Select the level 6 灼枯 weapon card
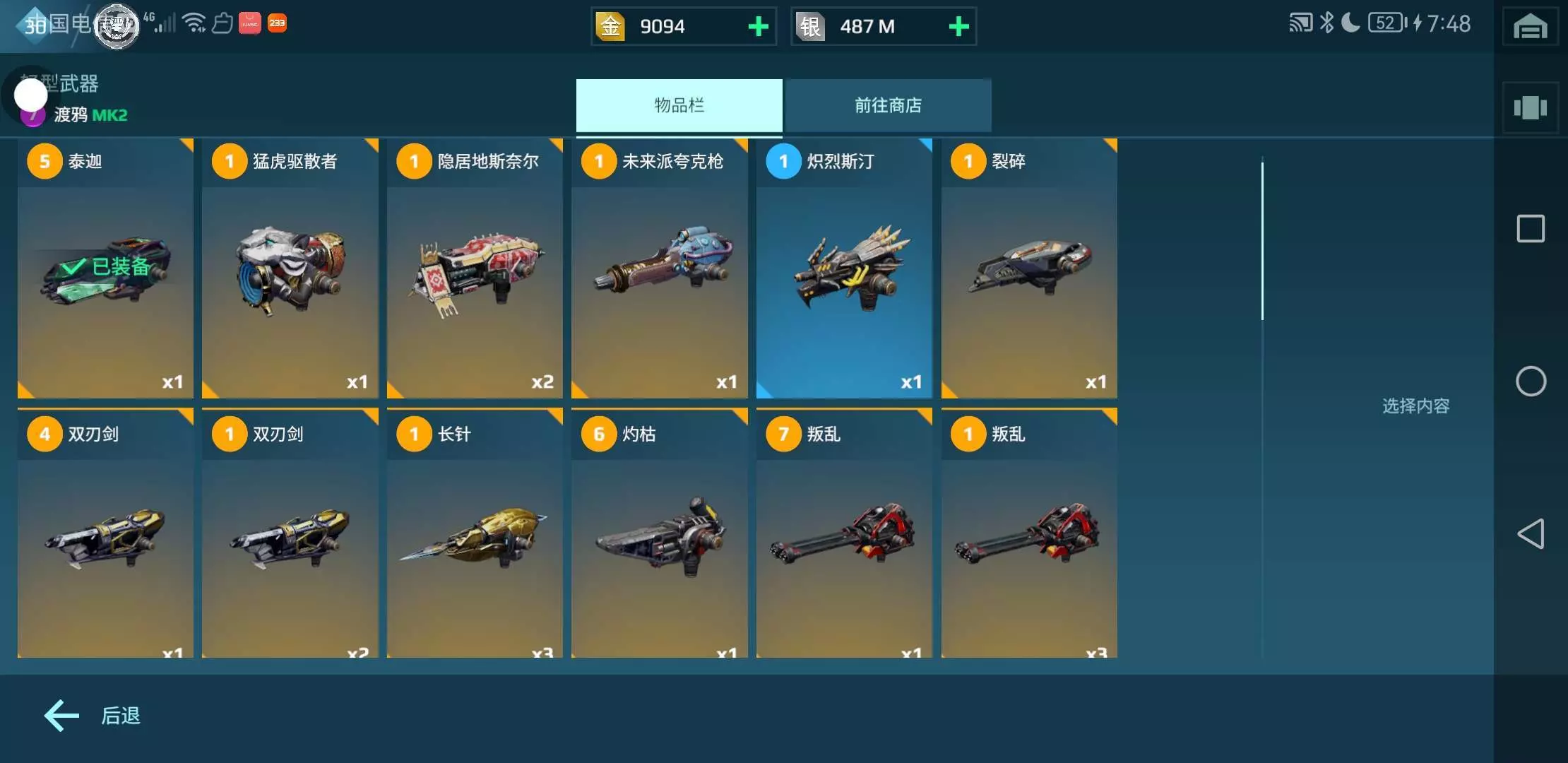Image resolution: width=1568 pixels, height=763 pixels. (660, 533)
